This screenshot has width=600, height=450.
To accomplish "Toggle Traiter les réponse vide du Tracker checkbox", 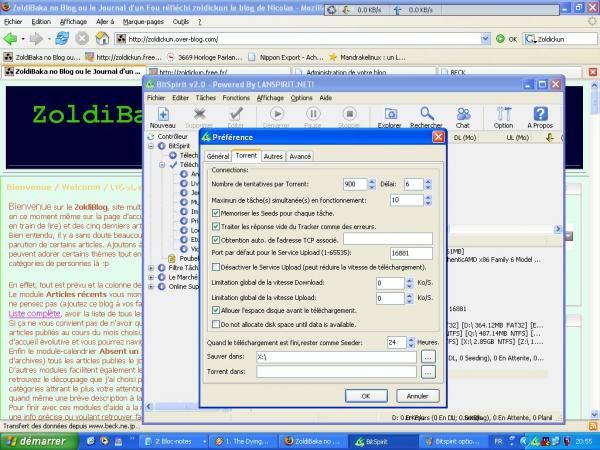I will tap(216, 227).
